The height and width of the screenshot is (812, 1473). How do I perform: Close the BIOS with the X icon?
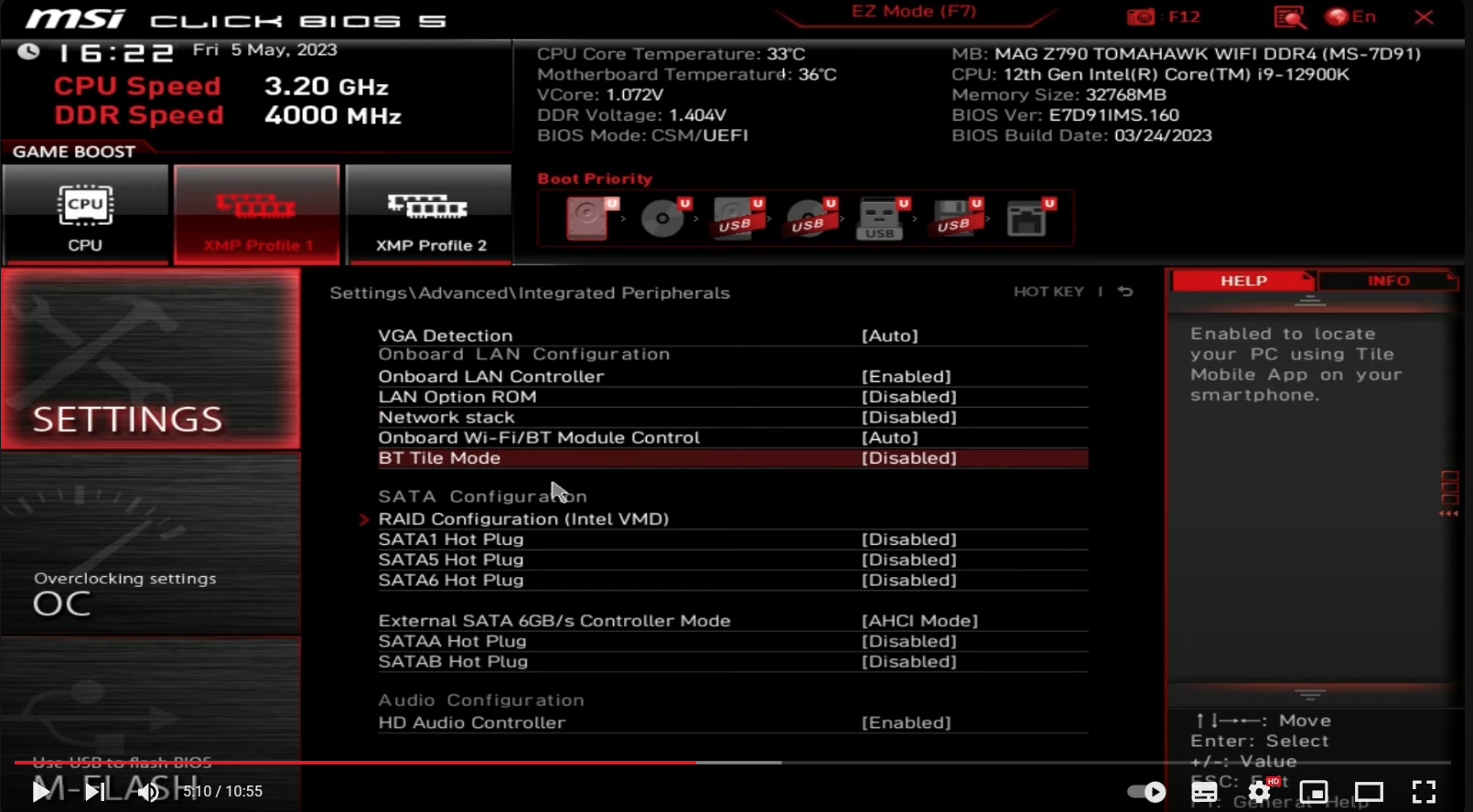pos(1424,16)
